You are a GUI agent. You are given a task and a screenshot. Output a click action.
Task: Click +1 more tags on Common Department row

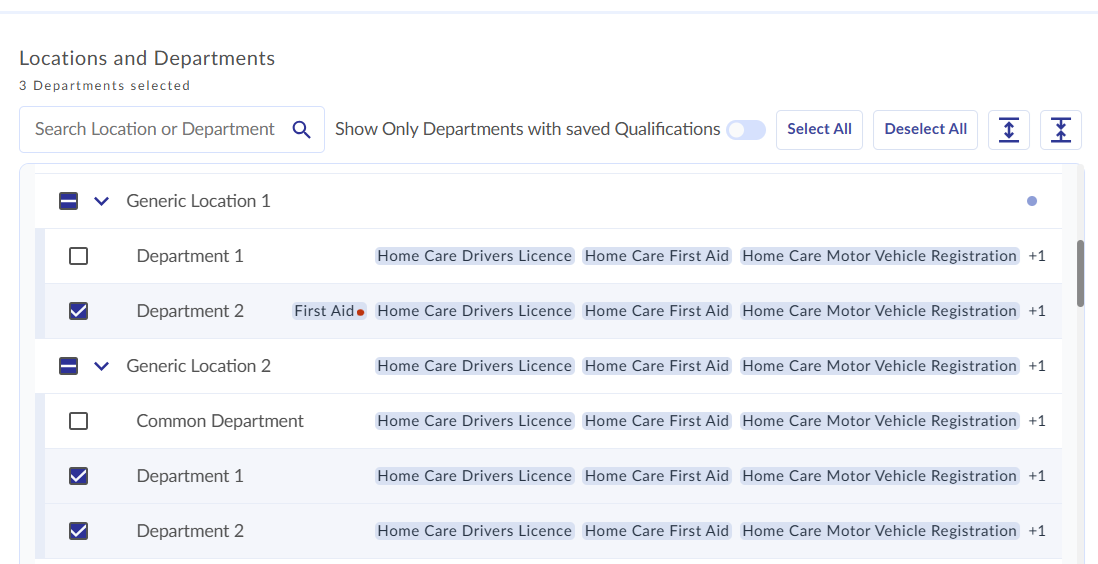[x=1036, y=421]
